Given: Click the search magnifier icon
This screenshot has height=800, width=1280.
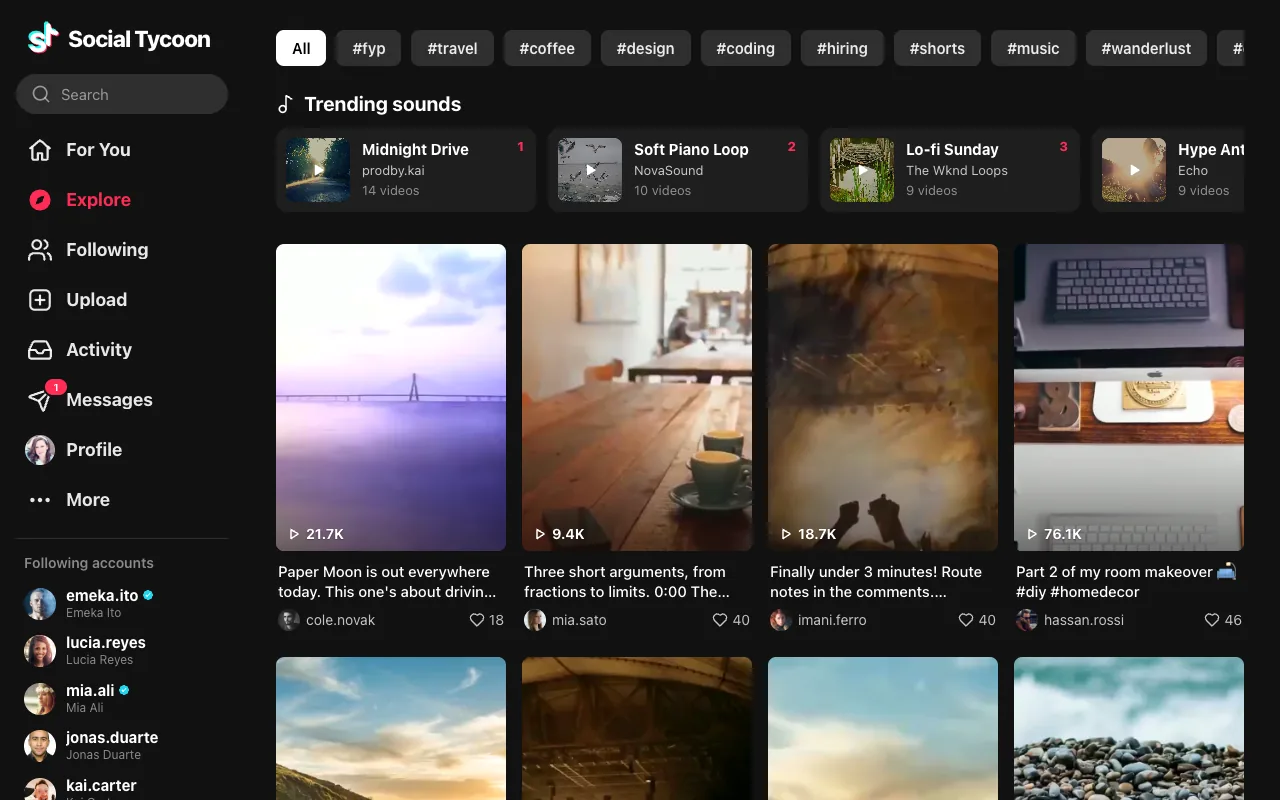Looking at the screenshot, I should (x=41, y=94).
